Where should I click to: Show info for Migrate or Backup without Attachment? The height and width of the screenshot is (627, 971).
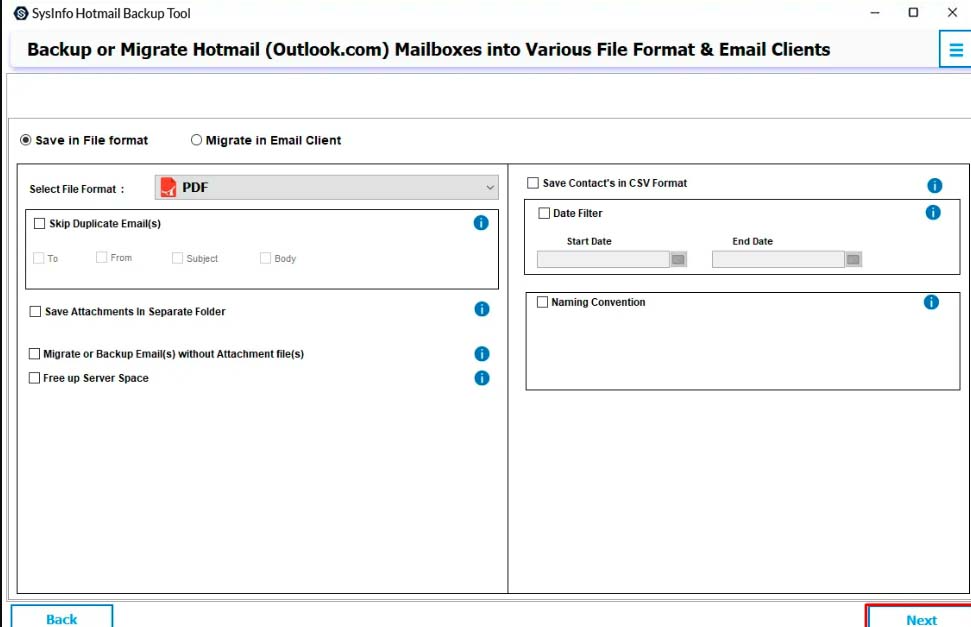pyautogui.click(x=482, y=354)
